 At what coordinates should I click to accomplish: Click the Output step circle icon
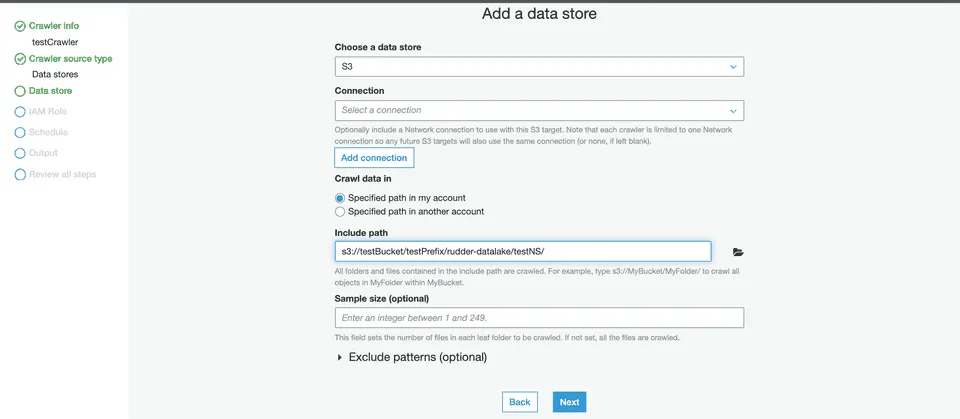[x=20, y=153]
